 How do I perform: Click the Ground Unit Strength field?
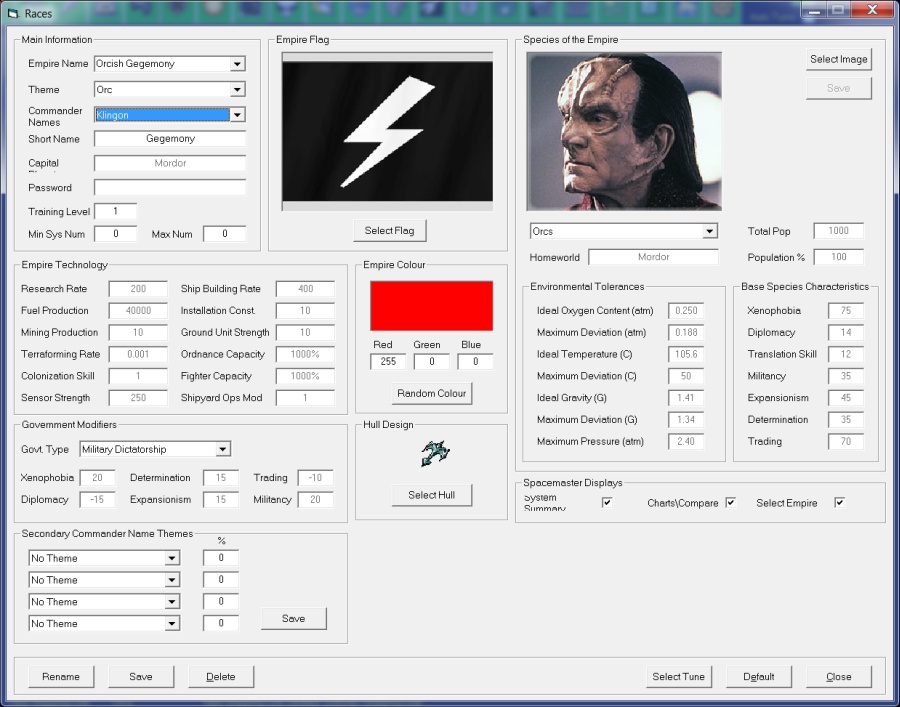[x=305, y=332]
